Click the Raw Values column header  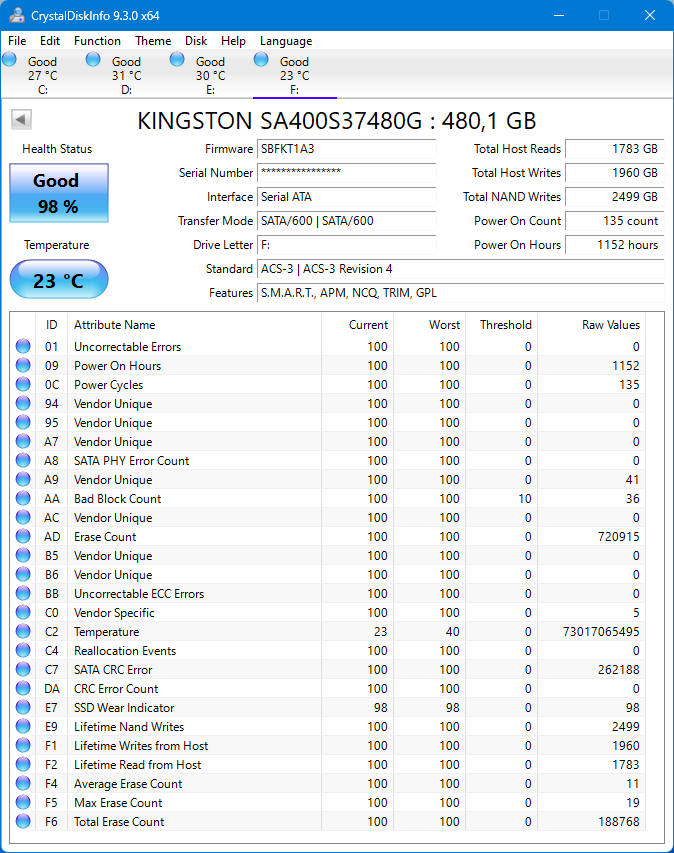tap(592, 325)
